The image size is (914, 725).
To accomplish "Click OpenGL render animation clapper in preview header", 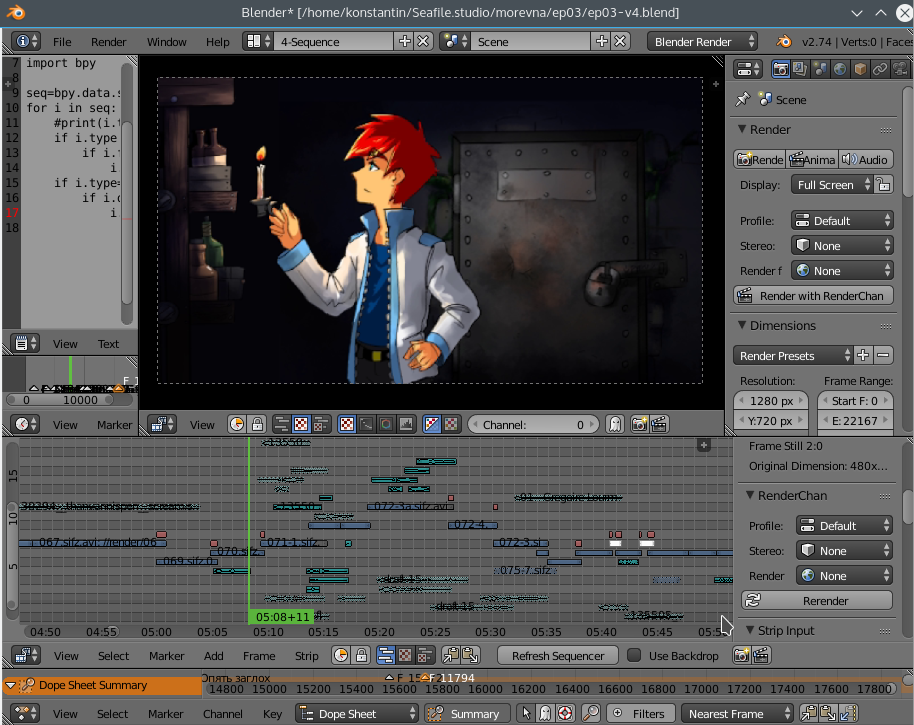I will click(659, 424).
